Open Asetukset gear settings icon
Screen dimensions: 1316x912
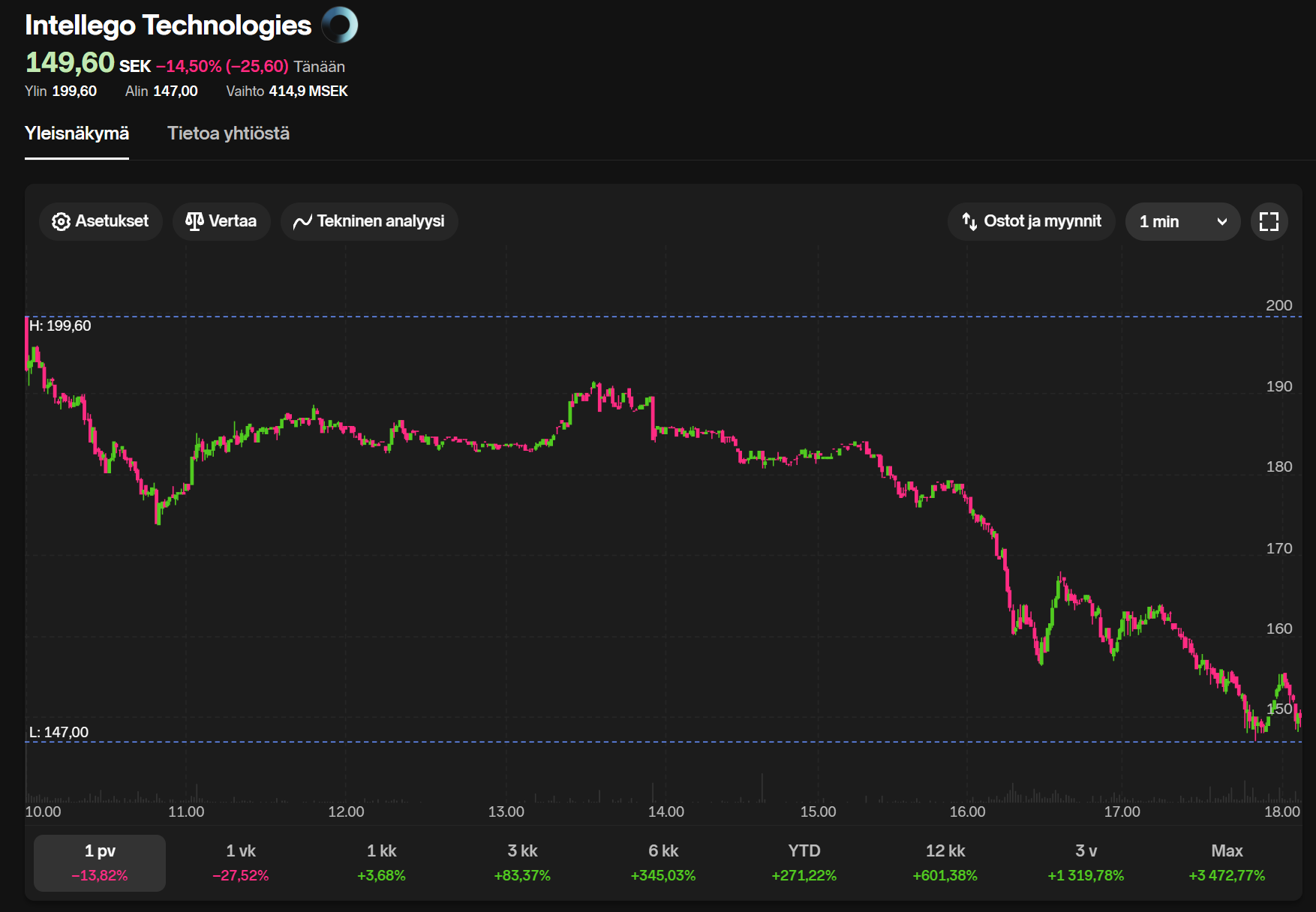(61, 221)
